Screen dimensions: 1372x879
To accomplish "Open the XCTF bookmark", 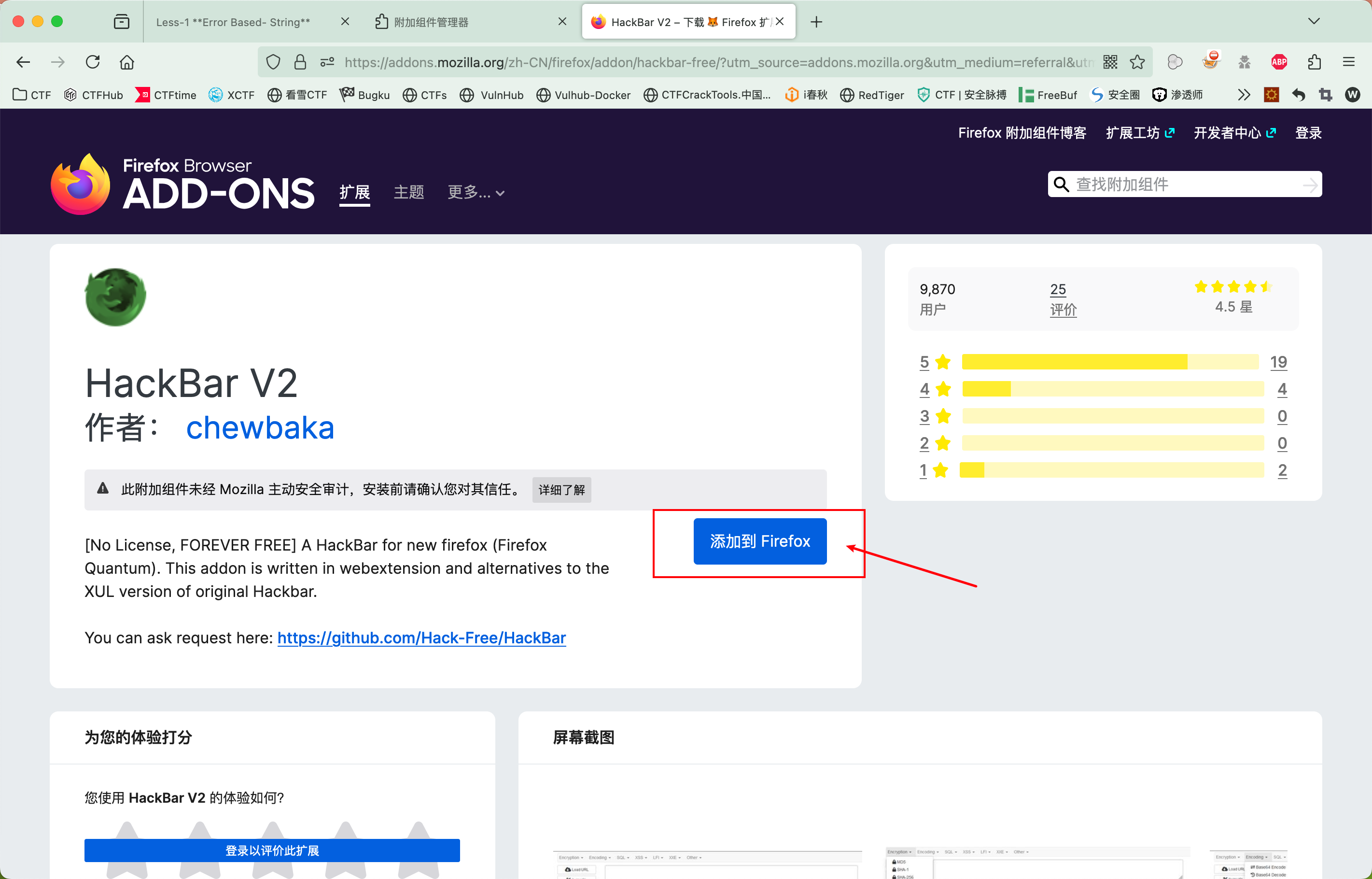I will [x=232, y=95].
